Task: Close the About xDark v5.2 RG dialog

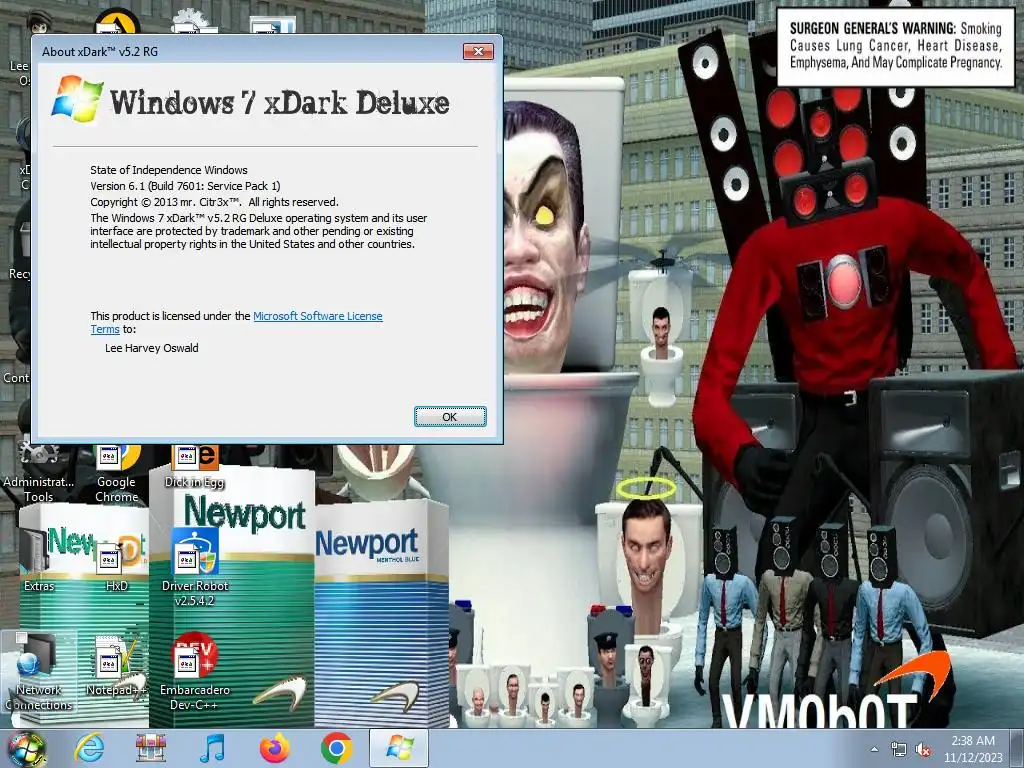Action: point(478,52)
